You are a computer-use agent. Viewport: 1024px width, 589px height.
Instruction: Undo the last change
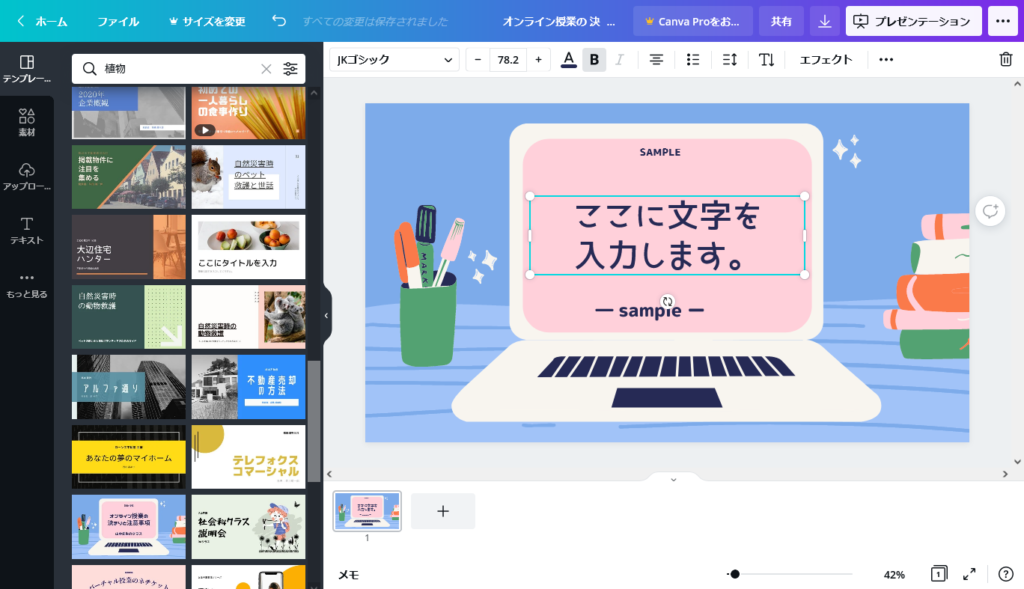[279, 21]
